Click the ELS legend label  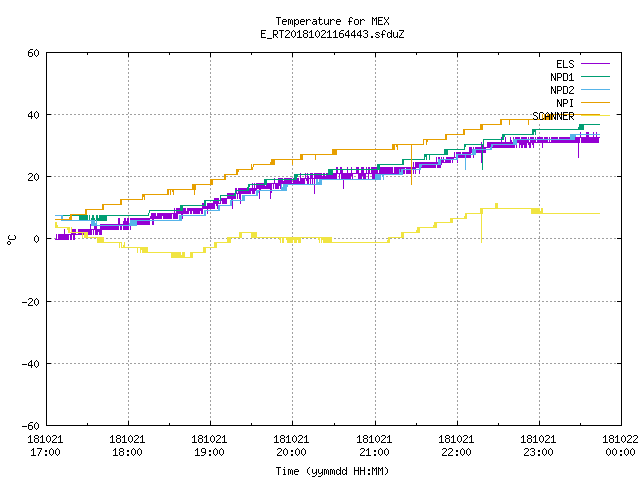pos(565,64)
